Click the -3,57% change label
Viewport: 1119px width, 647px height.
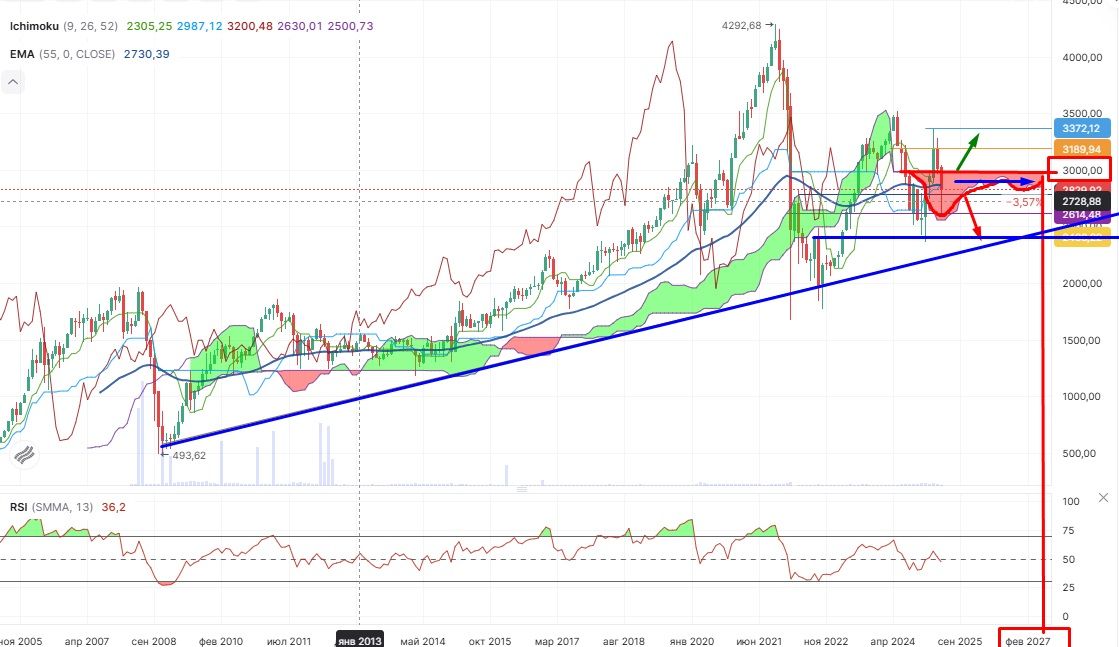click(x=1025, y=202)
